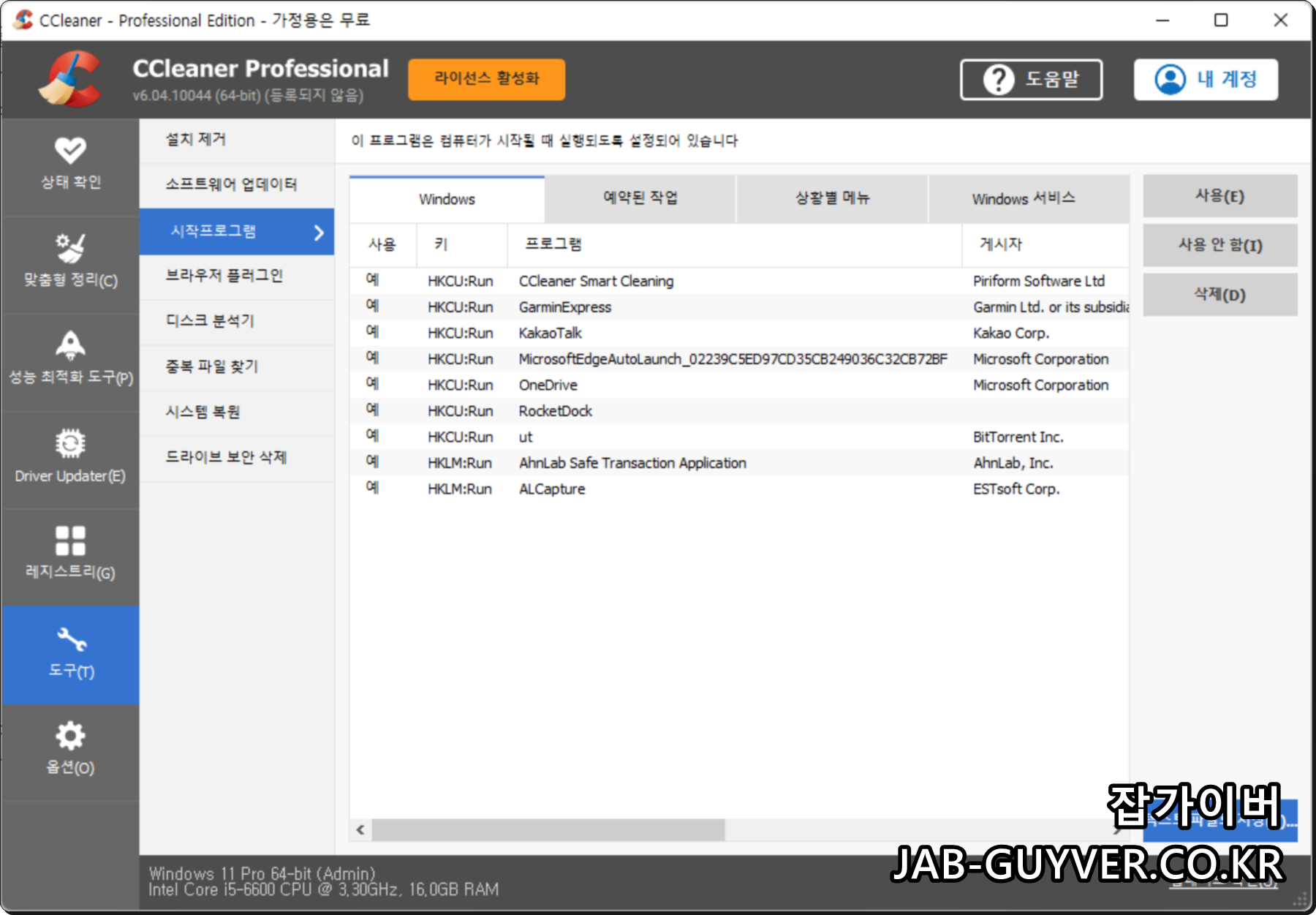Open the 맞춤형 정리 custom clean section

[x=70, y=263]
